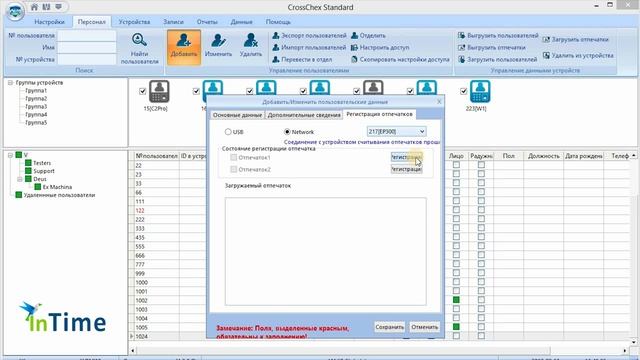
Task: Click the Имя search field
Action: coord(87,47)
